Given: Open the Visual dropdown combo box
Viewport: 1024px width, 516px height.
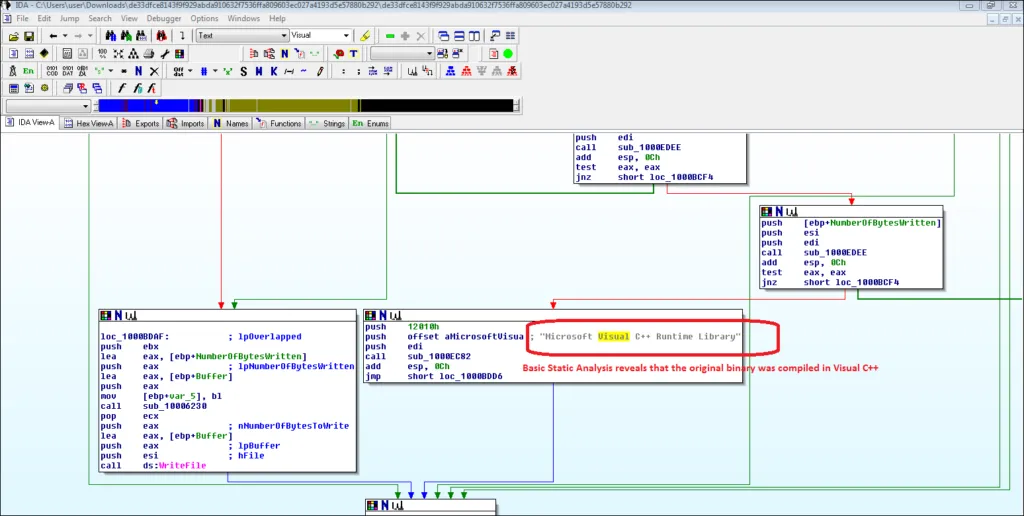Looking at the screenshot, I should [x=321, y=35].
